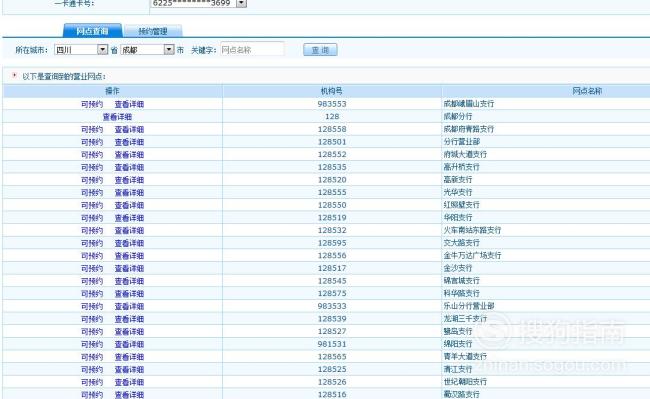This screenshot has width=650, height=399.
Task: Select the 网点名称 column header
Action: tap(587, 91)
